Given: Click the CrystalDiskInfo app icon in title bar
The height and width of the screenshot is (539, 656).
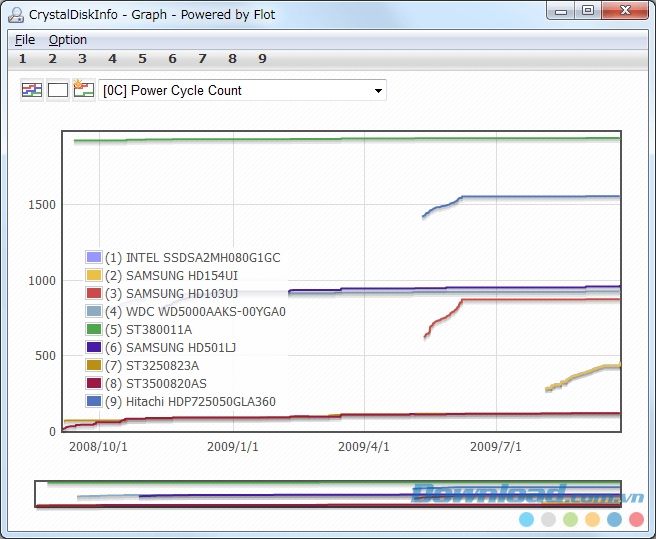Looking at the screenshot, I should pyautogui.click(x=16, y=15).
